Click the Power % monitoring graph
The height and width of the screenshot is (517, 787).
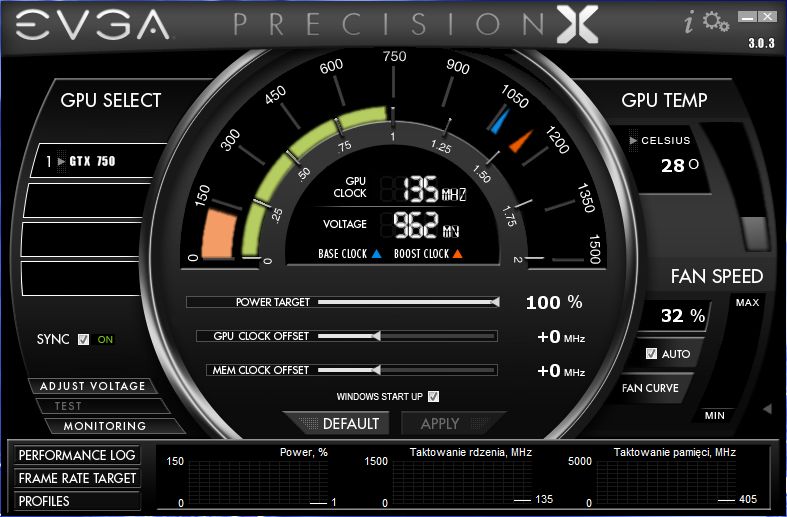pos(257,481)
